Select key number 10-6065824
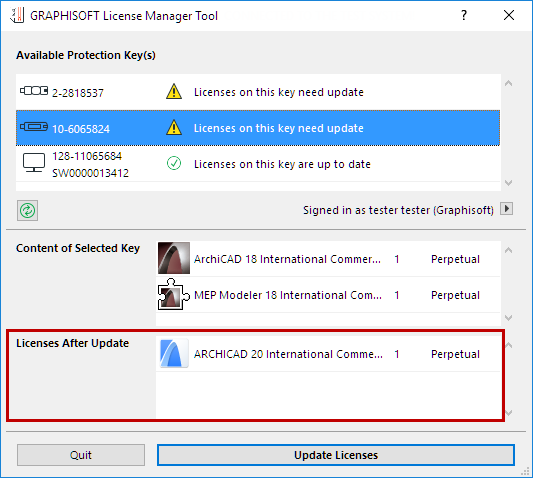This screenshot has width=533, height=478. 81,129
